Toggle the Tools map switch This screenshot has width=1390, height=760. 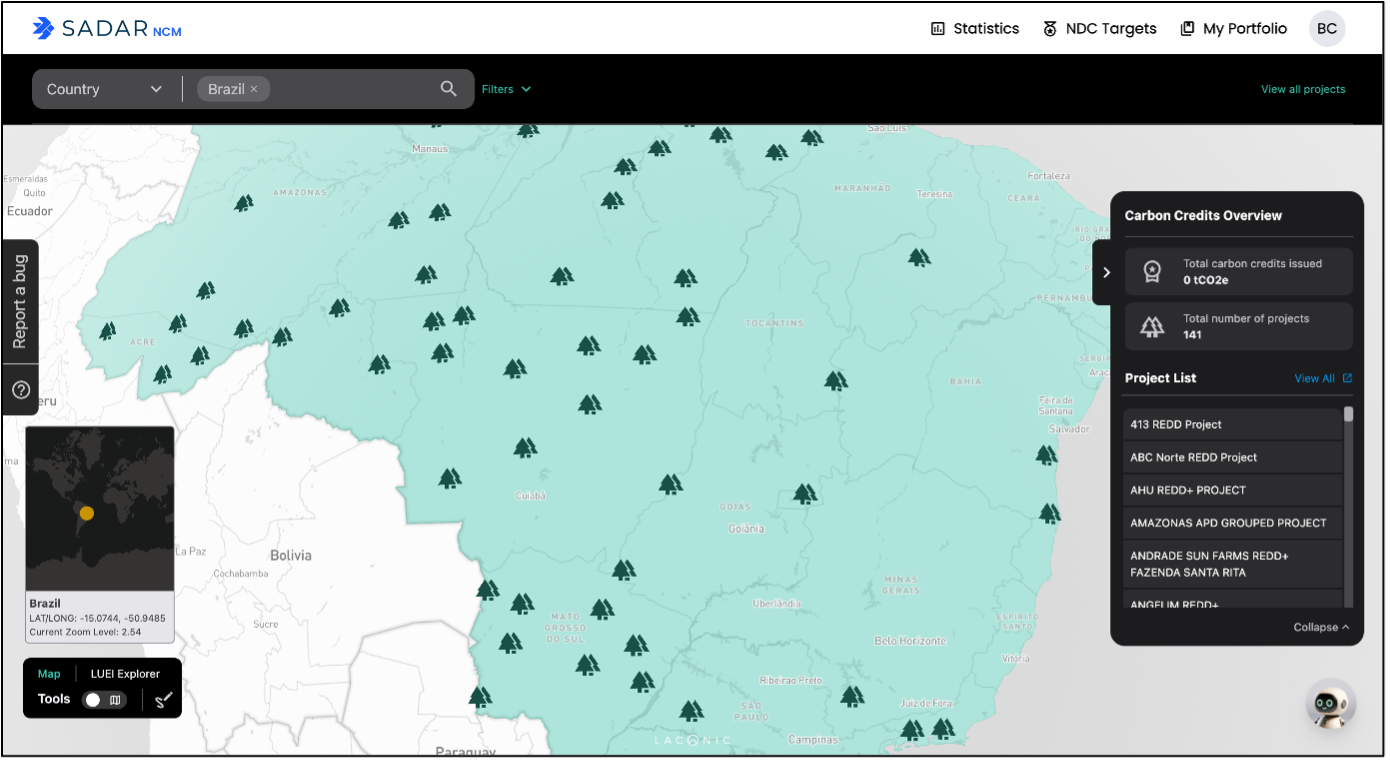(104, 700)
